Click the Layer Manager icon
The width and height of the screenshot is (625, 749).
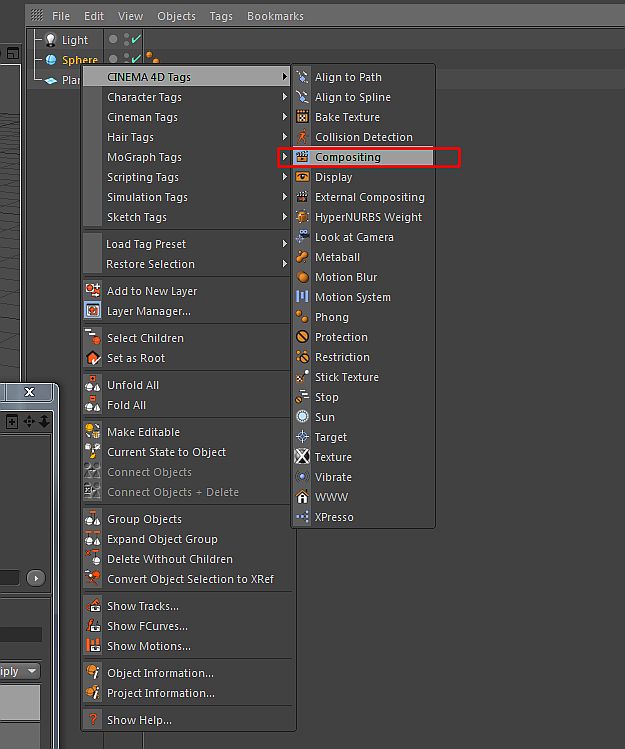93,311
